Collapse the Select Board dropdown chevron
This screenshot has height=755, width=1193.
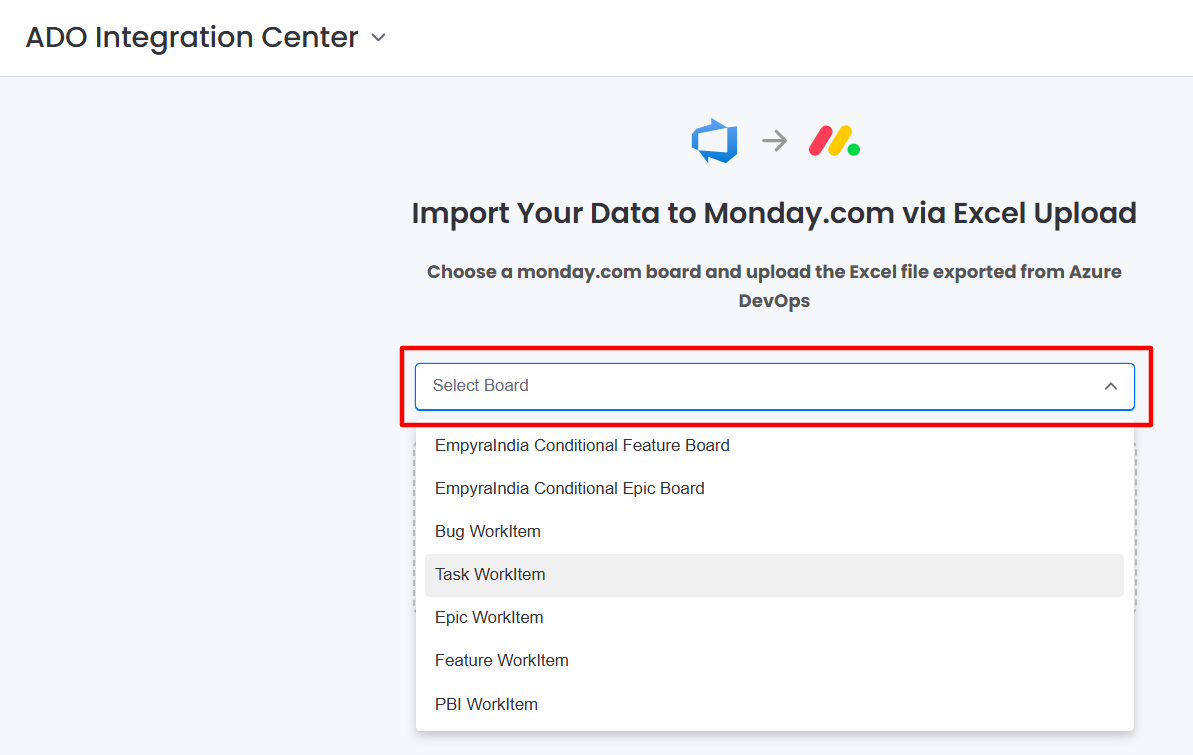(1111, 386)
